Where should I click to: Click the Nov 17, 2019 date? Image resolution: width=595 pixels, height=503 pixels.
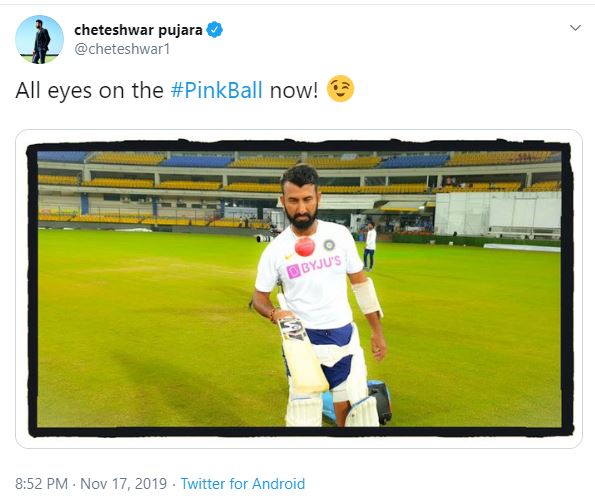(x=123, y=484)
